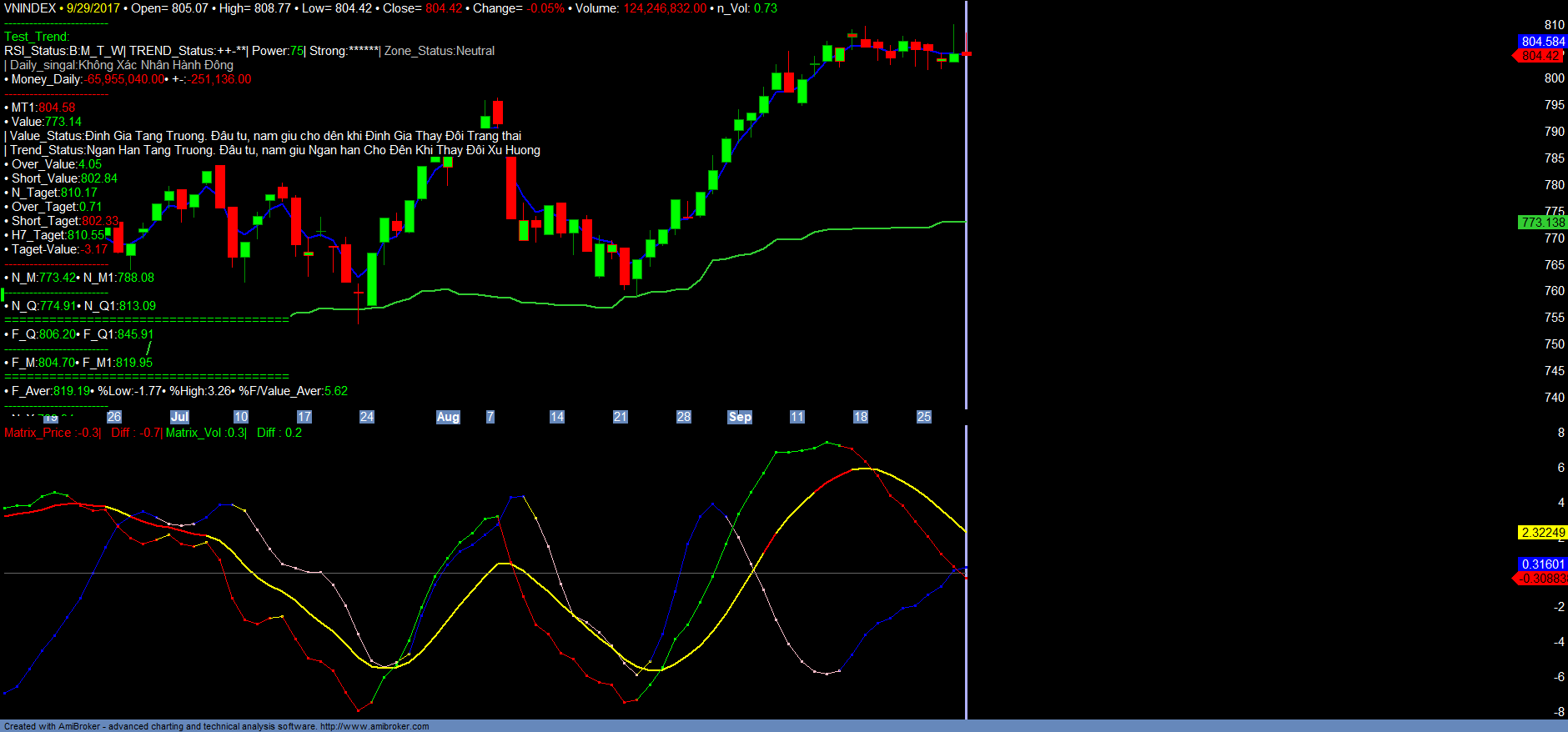Select the Sep month marker on date axis
Viewport: 1568px width, 732px height.
click(x=740, y=417)
